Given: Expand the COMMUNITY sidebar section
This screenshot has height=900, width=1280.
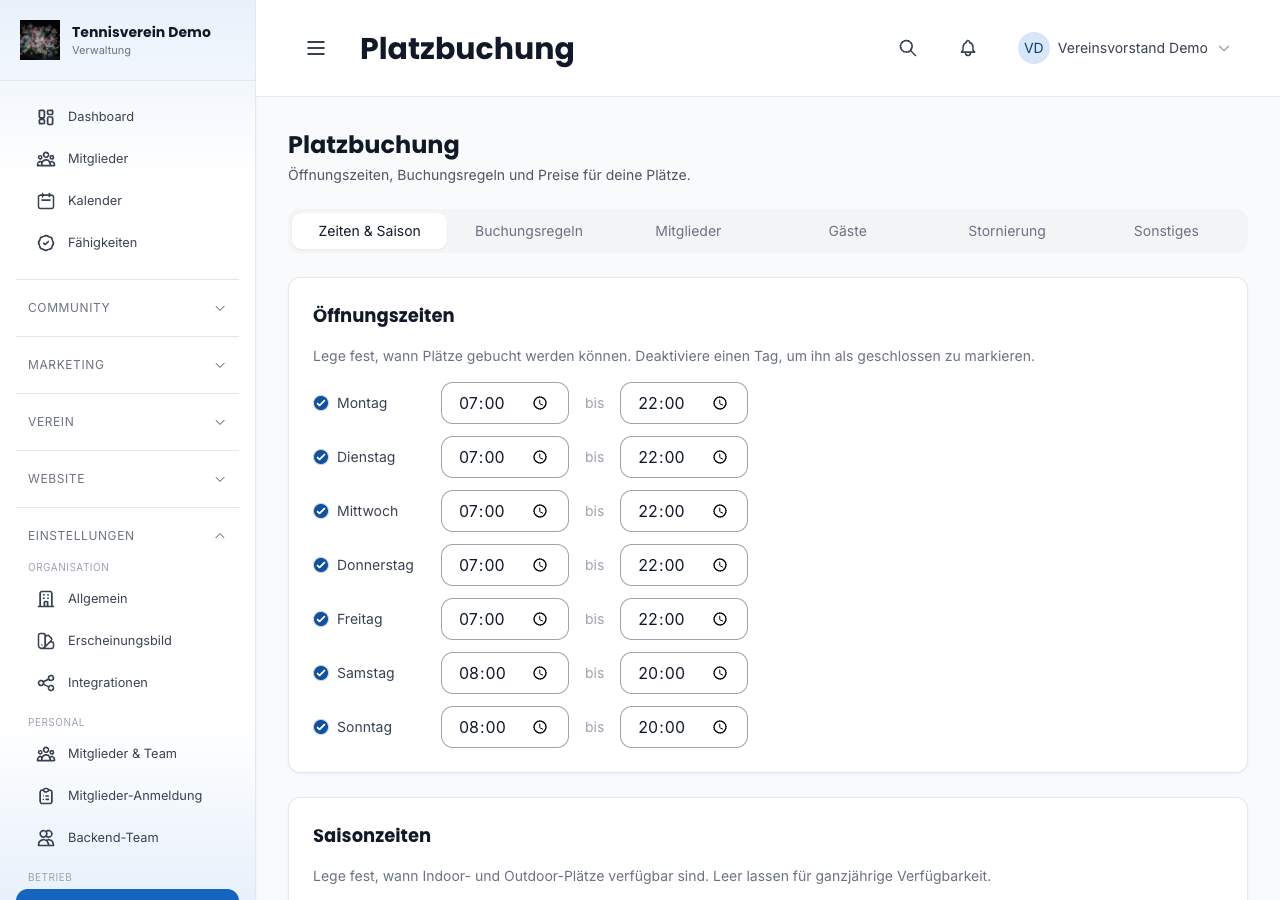Looking at the screenshot, I should pyautogui.click(x=128, y=308).
